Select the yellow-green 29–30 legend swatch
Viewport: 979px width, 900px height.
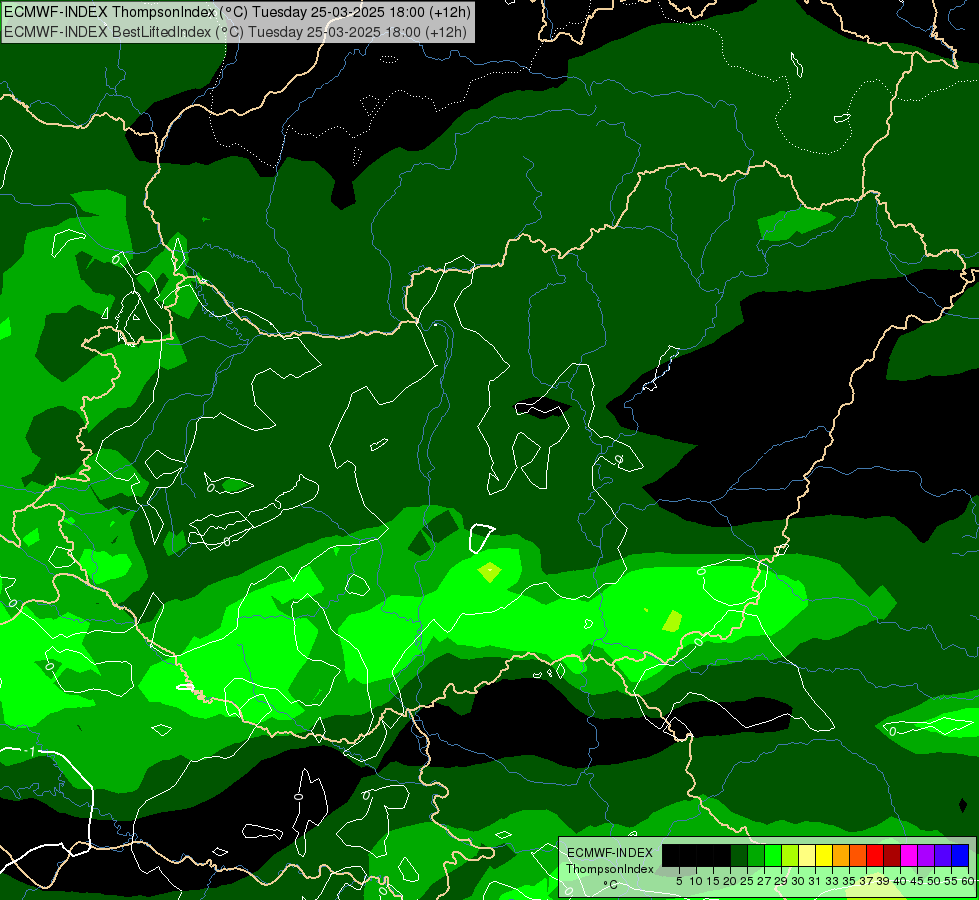pos(790,855)
